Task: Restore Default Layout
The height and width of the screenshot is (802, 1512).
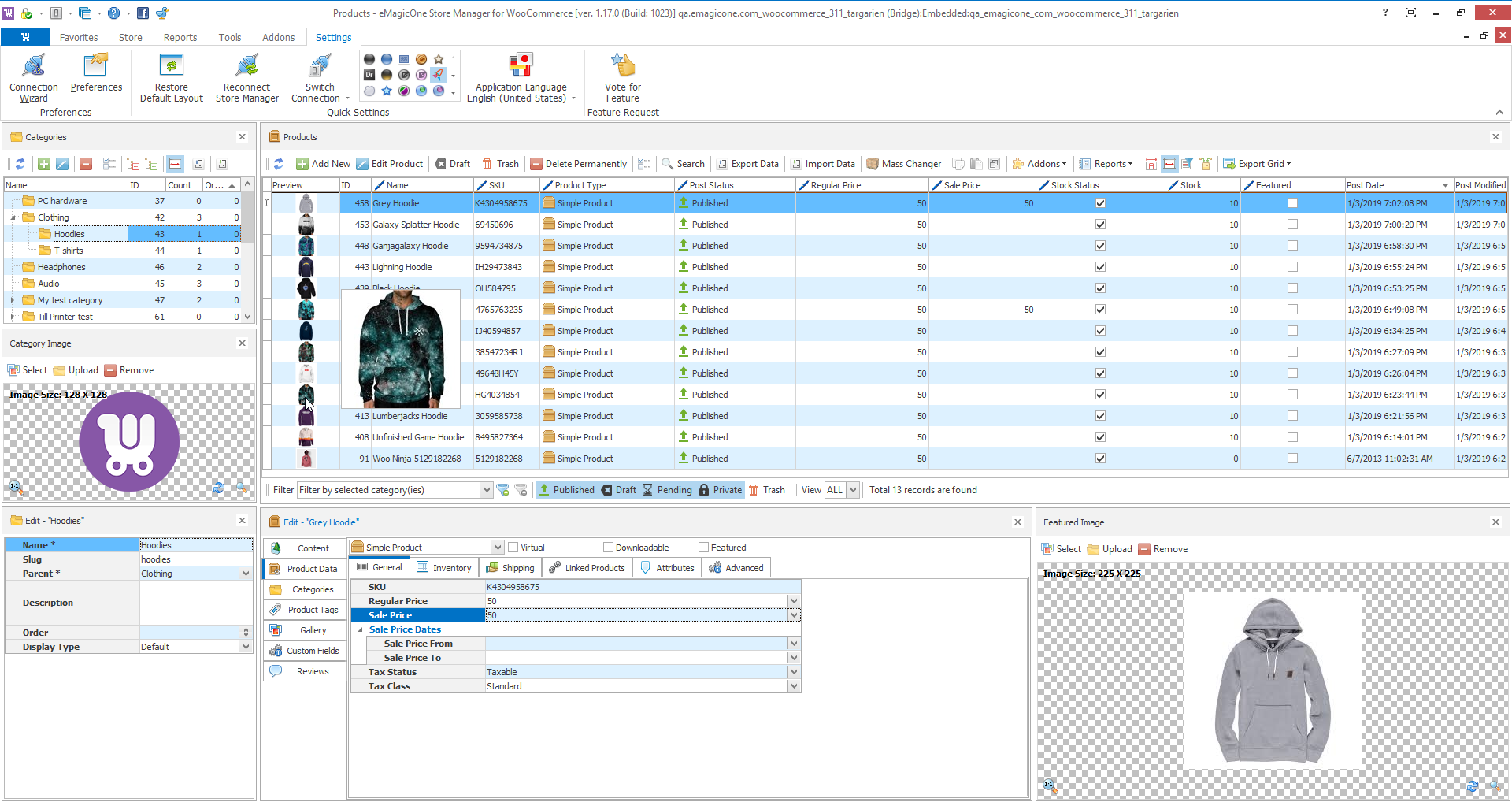Action: pyautogui.click(x=171, y=76)
